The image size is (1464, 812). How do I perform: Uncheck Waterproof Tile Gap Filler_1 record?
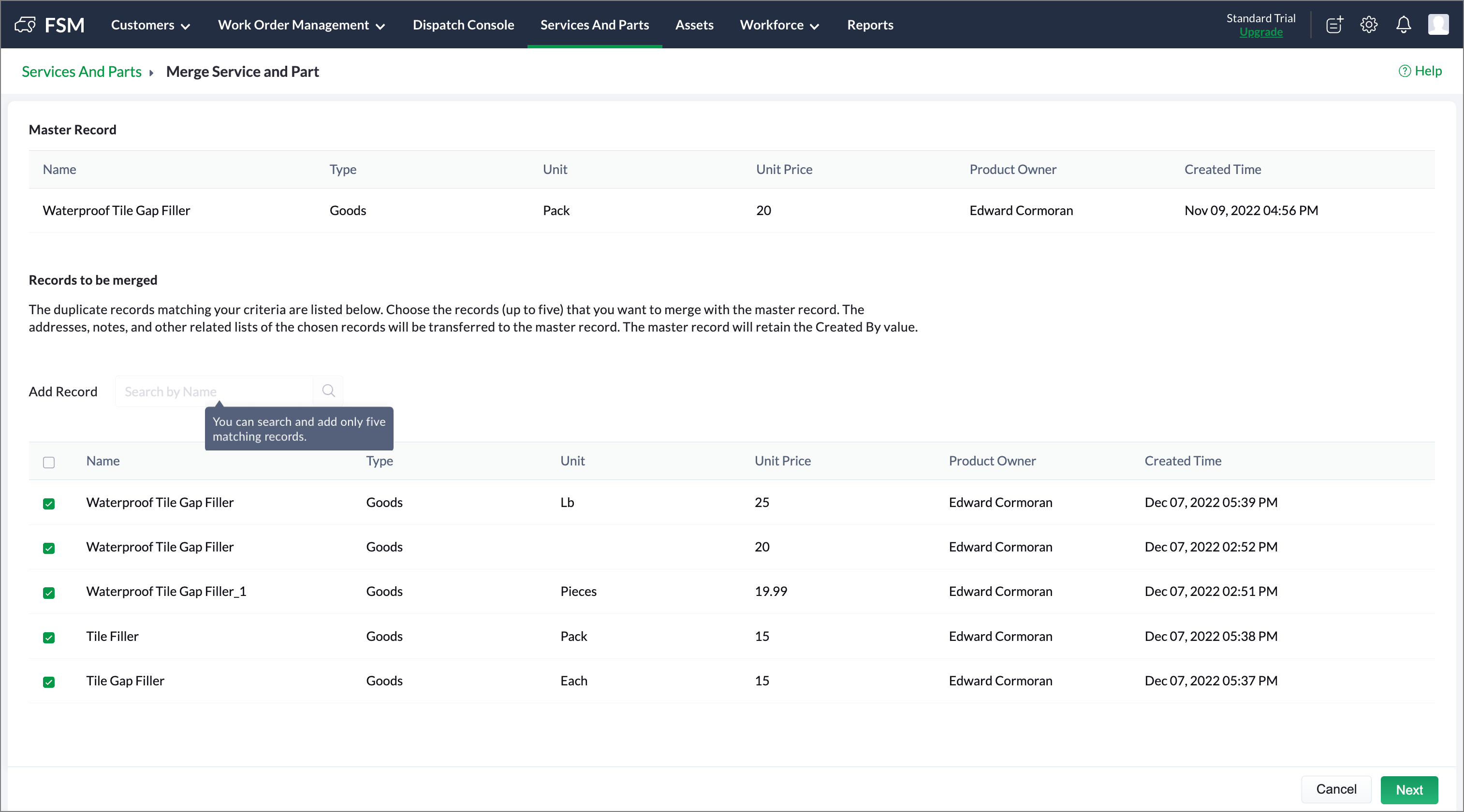(49, 593)
